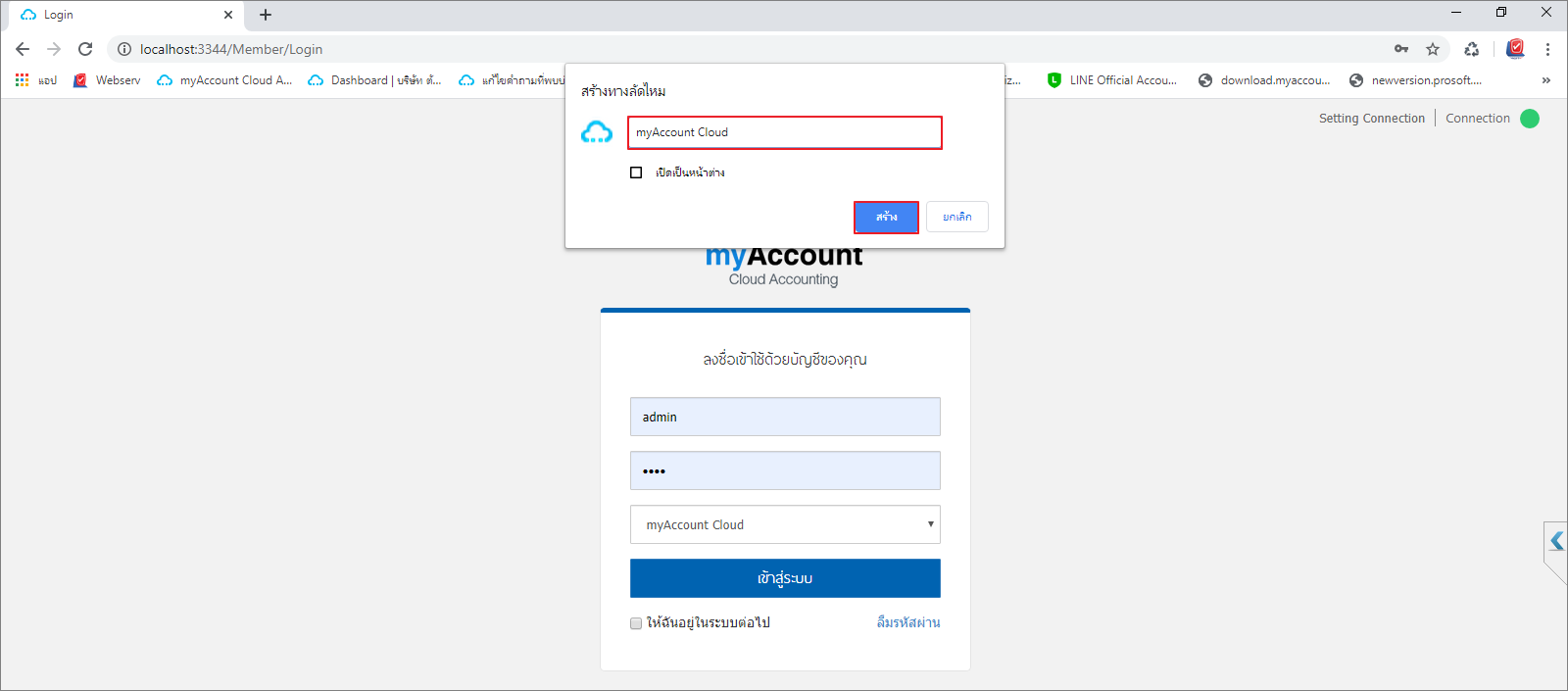This screenshot has height=691, width=1568.
Task: Tick the open-as-window checkbox
Action: (636, 173)
